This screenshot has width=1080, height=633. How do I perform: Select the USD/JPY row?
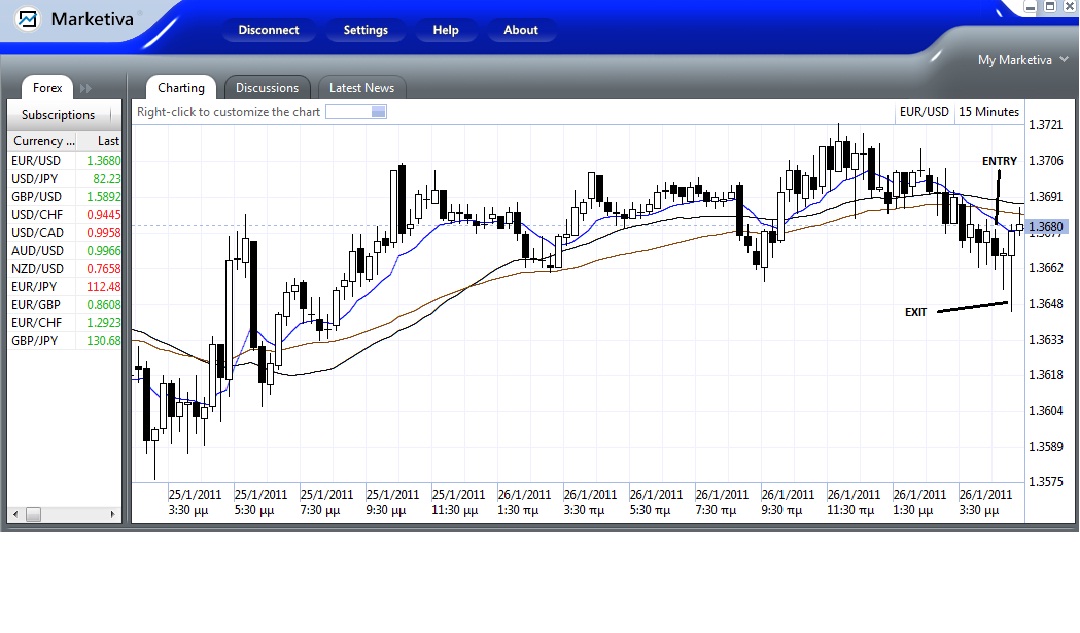click(65, 178)
